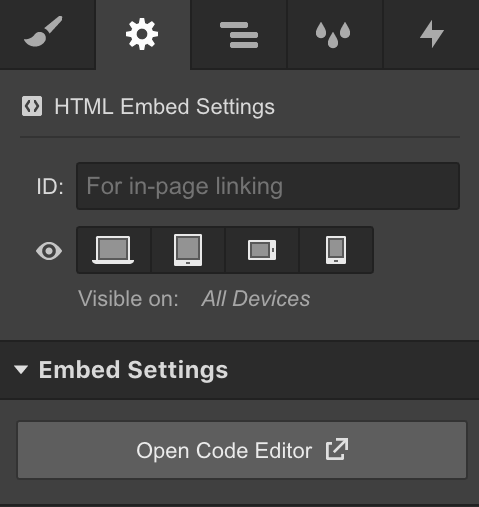This screenshot has height=507, width=479.
Task: Click the external link arrow icon
Action: click(337, 449)
